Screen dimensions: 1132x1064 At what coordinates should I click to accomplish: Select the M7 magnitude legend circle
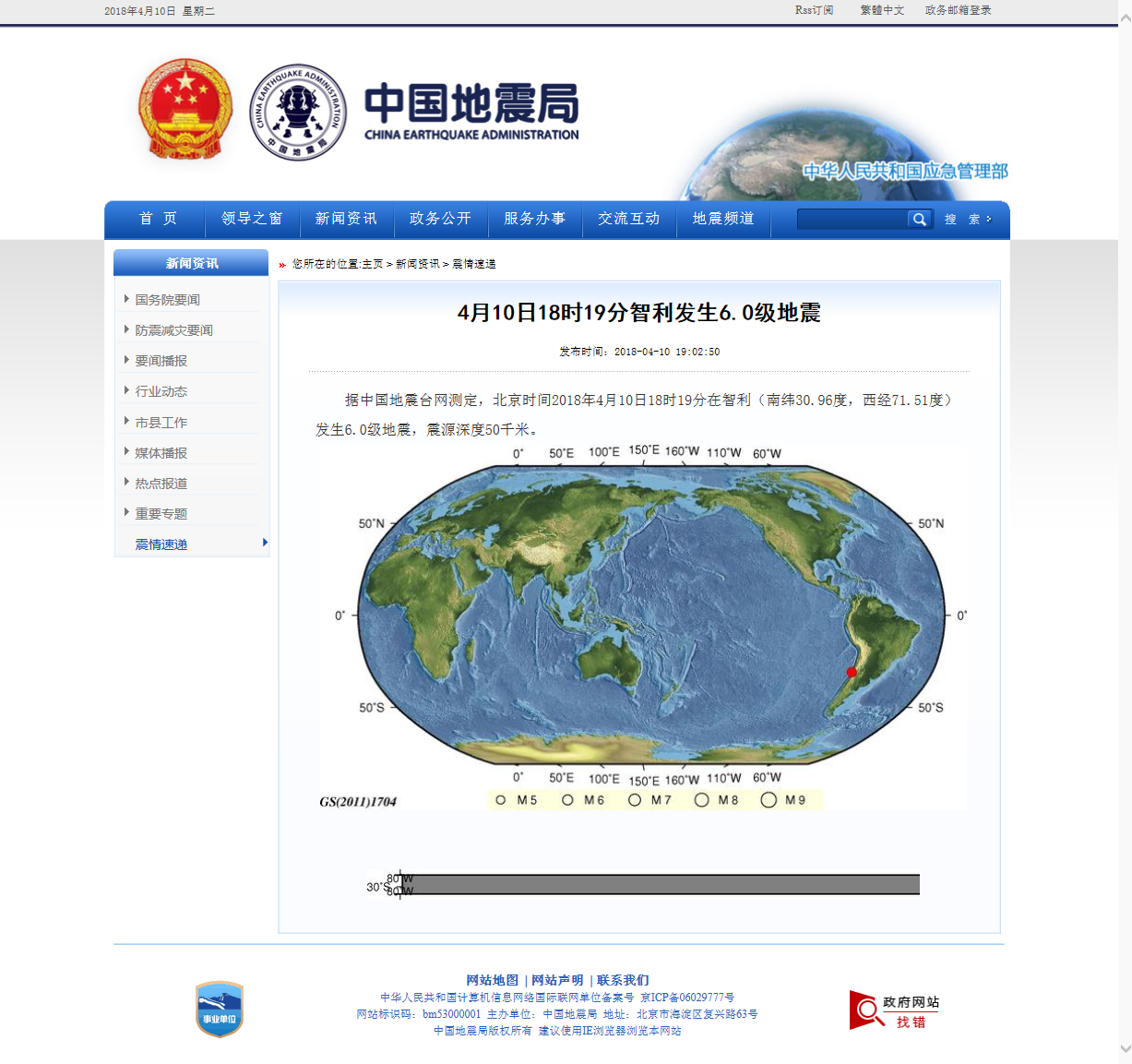[634, 799]
